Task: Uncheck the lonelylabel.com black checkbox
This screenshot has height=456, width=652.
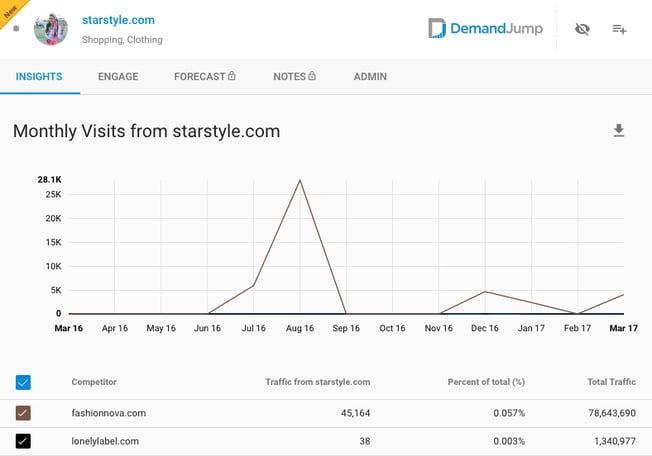Action: click(23, 441)
